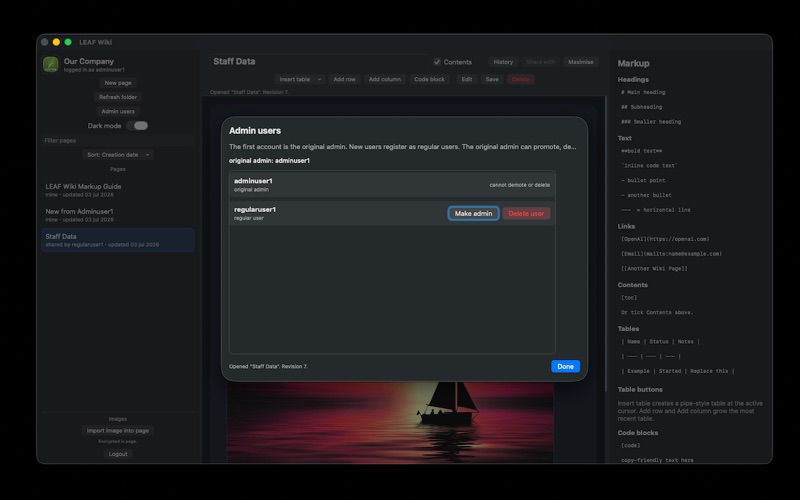Save the current page
Viewport: 800px width, 500px height.
pyautogui.click(x=492, y=79)
